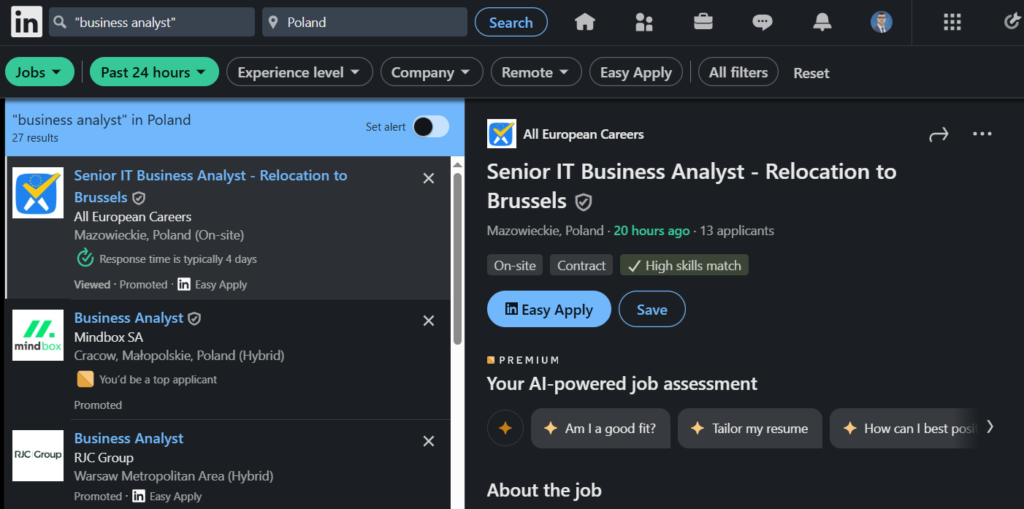The image size is (1024, 509).
Task: Open the Senior IT Business Analyst listing link
Action: [210, 186]
